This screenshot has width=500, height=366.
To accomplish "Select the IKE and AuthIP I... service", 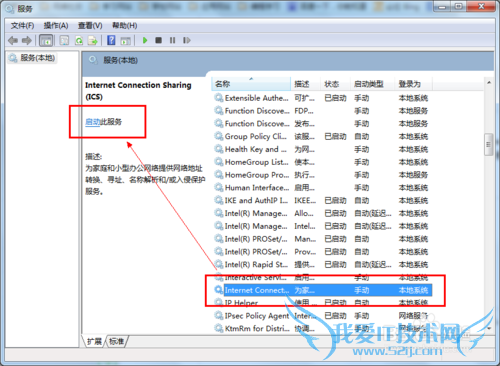I will click(322, 200).
